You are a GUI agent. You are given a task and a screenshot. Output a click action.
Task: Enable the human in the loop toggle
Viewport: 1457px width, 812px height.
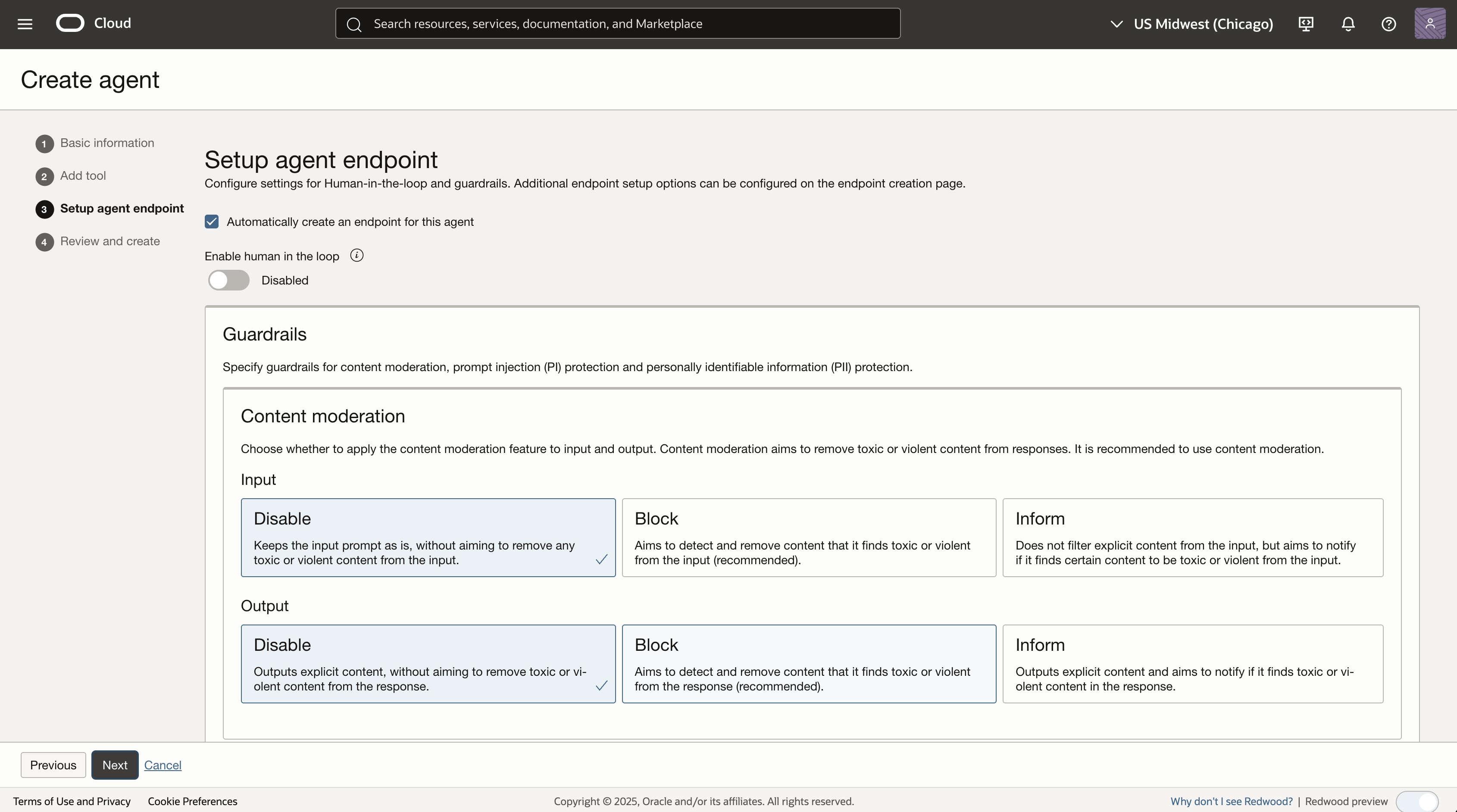coord(228,281)
